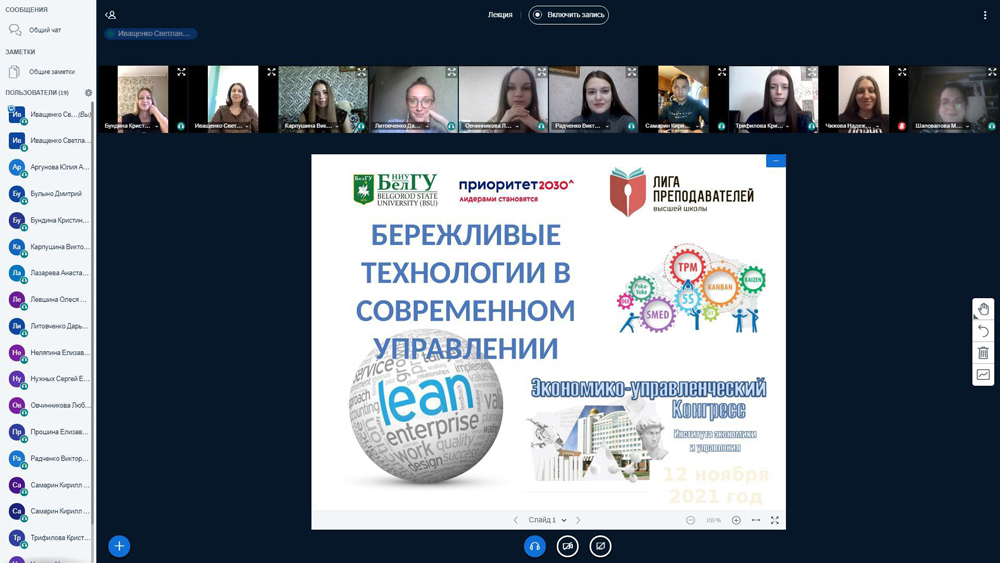
Task: Zoom in the presentation slide
Action: 736,520
